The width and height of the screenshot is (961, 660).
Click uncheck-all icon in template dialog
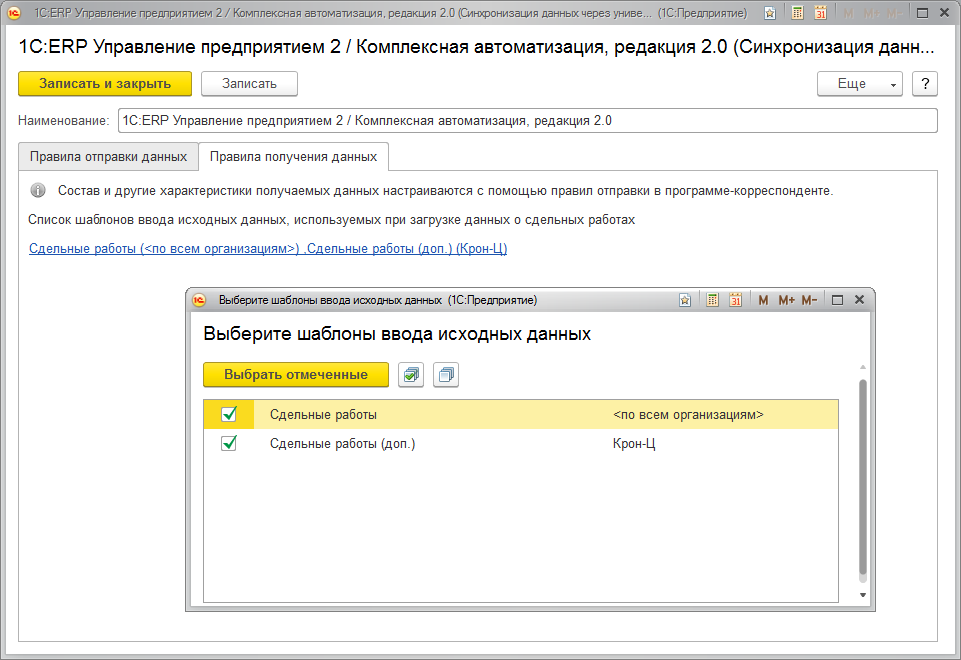click(445, 375)
